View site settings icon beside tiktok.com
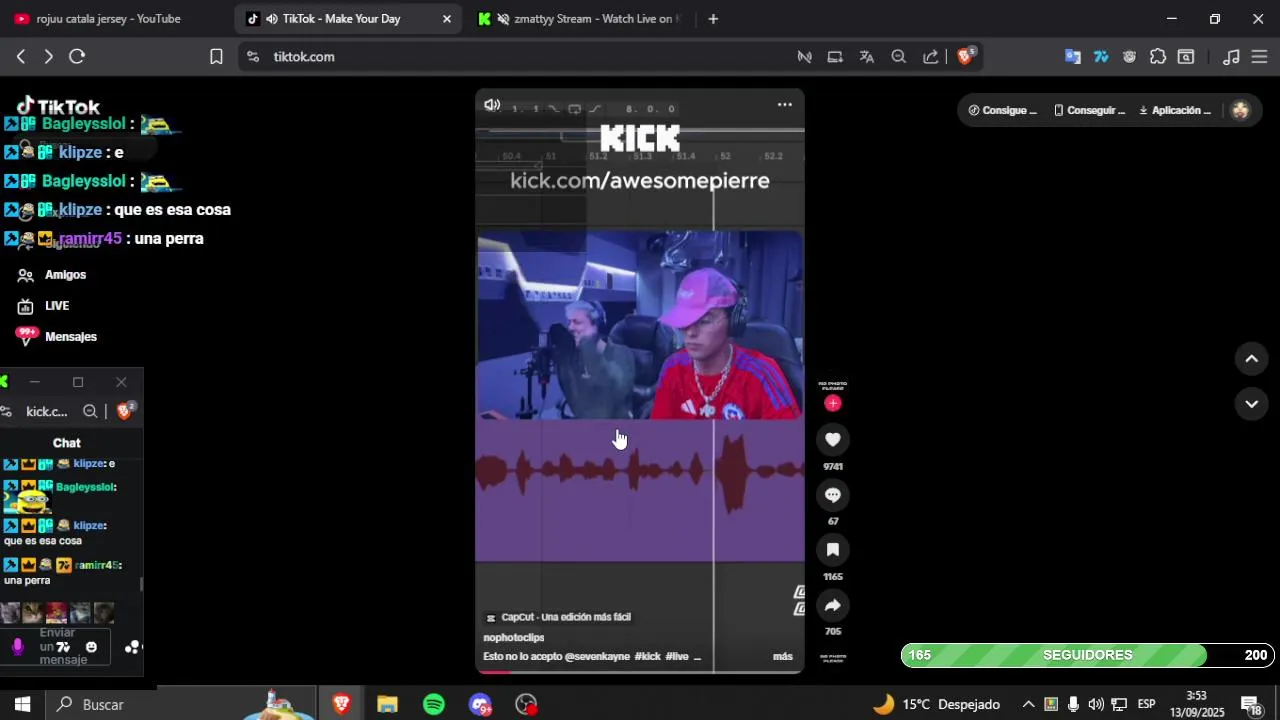This screenshot has height=720, width=1280. point(252,57)
